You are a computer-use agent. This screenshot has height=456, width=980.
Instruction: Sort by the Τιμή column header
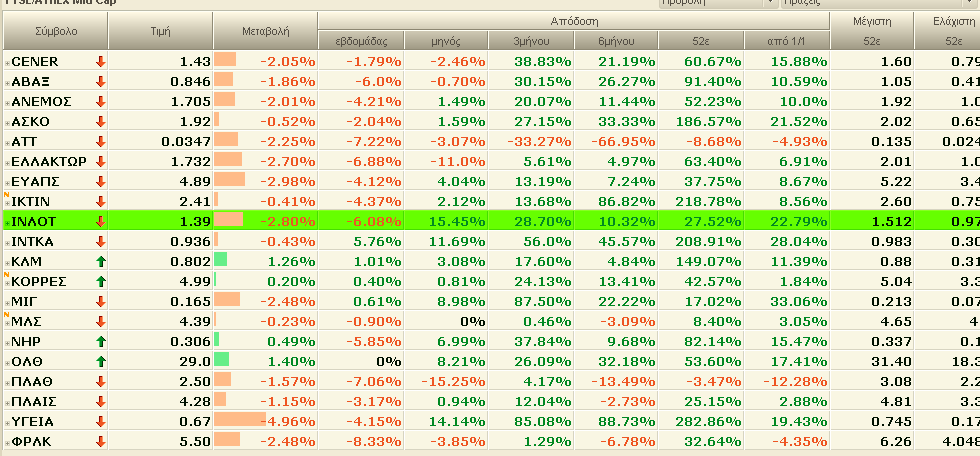(x=161, y=31)
